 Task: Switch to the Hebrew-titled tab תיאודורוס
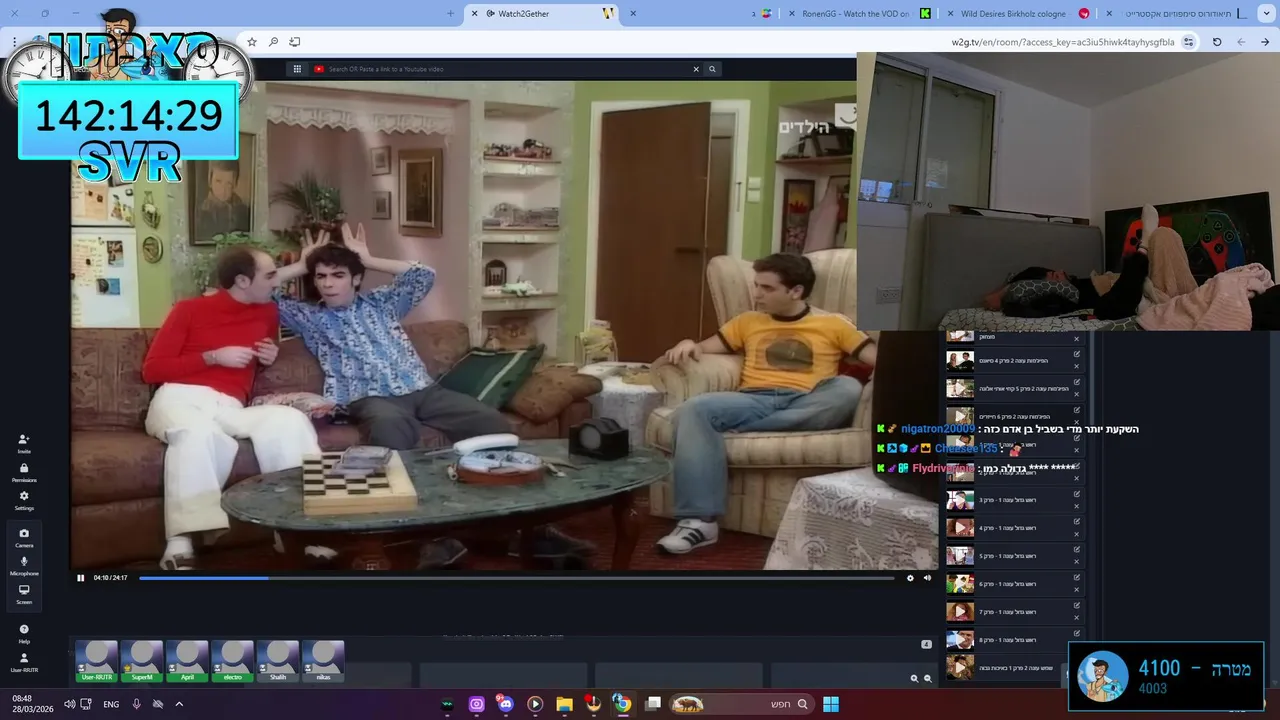click(x=1180, y=13)
